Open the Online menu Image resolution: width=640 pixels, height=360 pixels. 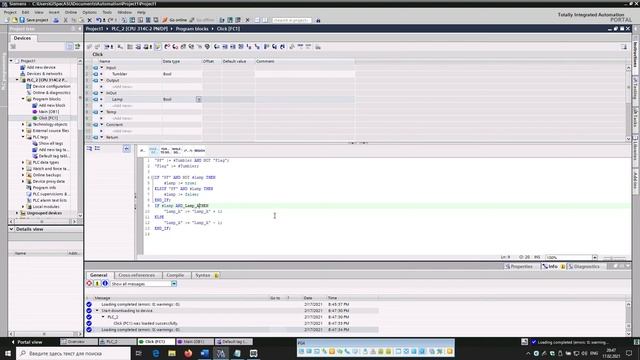71,12
